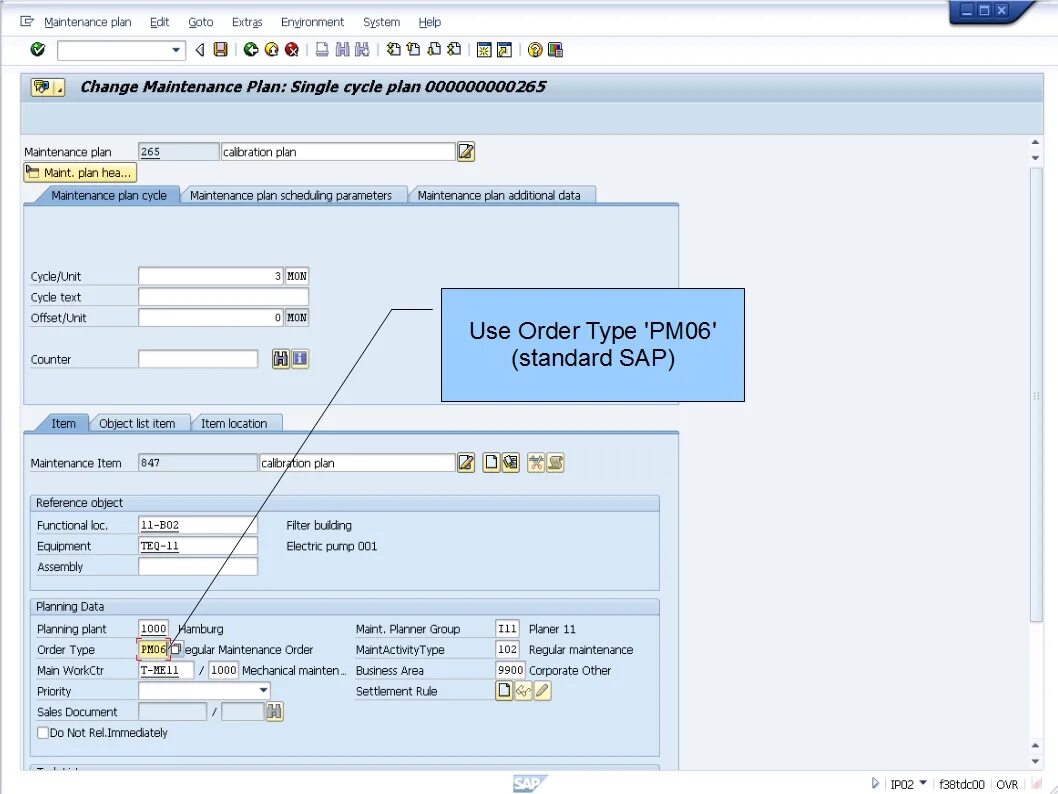Confirm entry with the green checkmark icon
The height and width of the screenshot is (794, 1058).
[x=37, y=49]
